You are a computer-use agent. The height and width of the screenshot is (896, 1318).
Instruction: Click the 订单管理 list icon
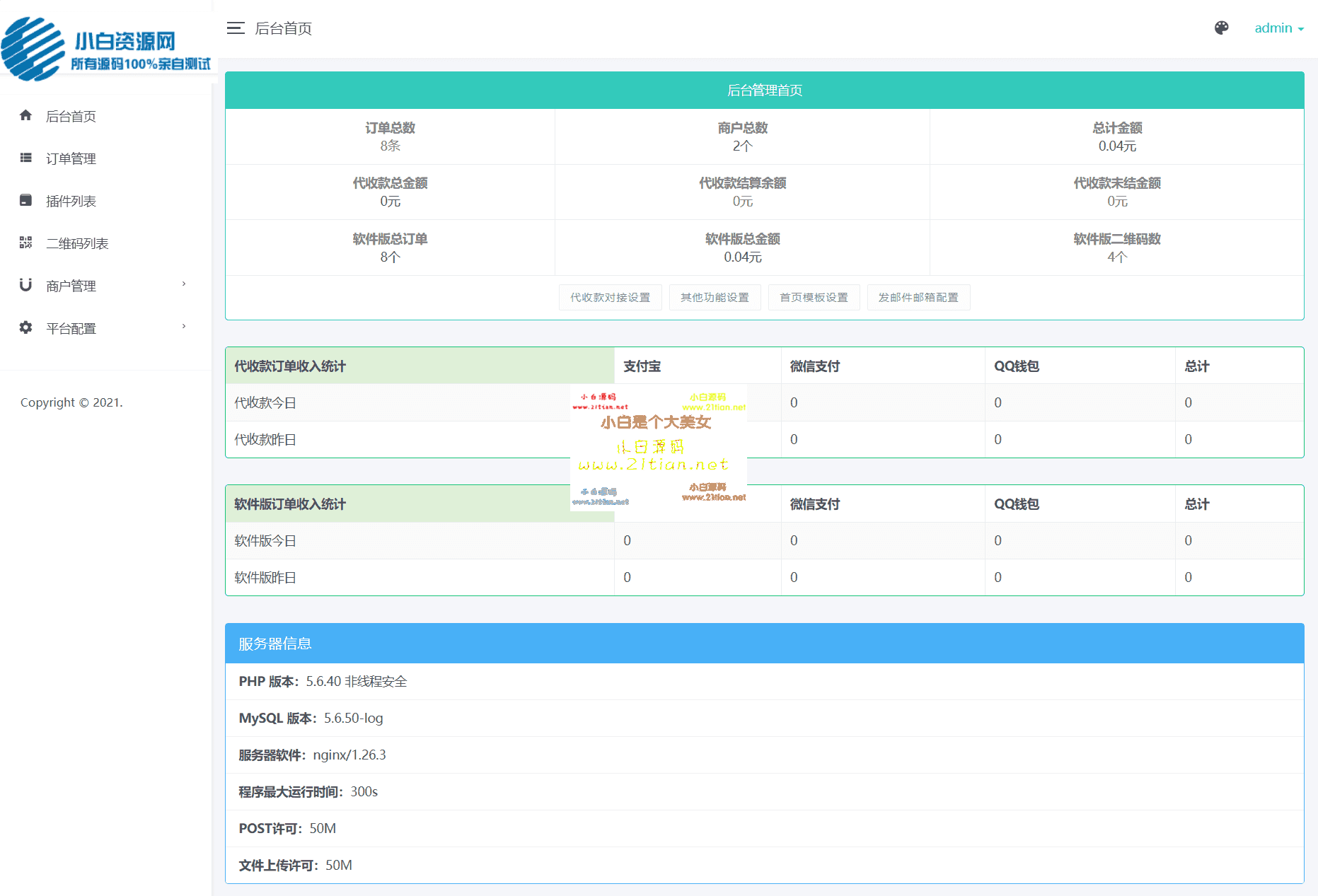(x=25, y=158)
